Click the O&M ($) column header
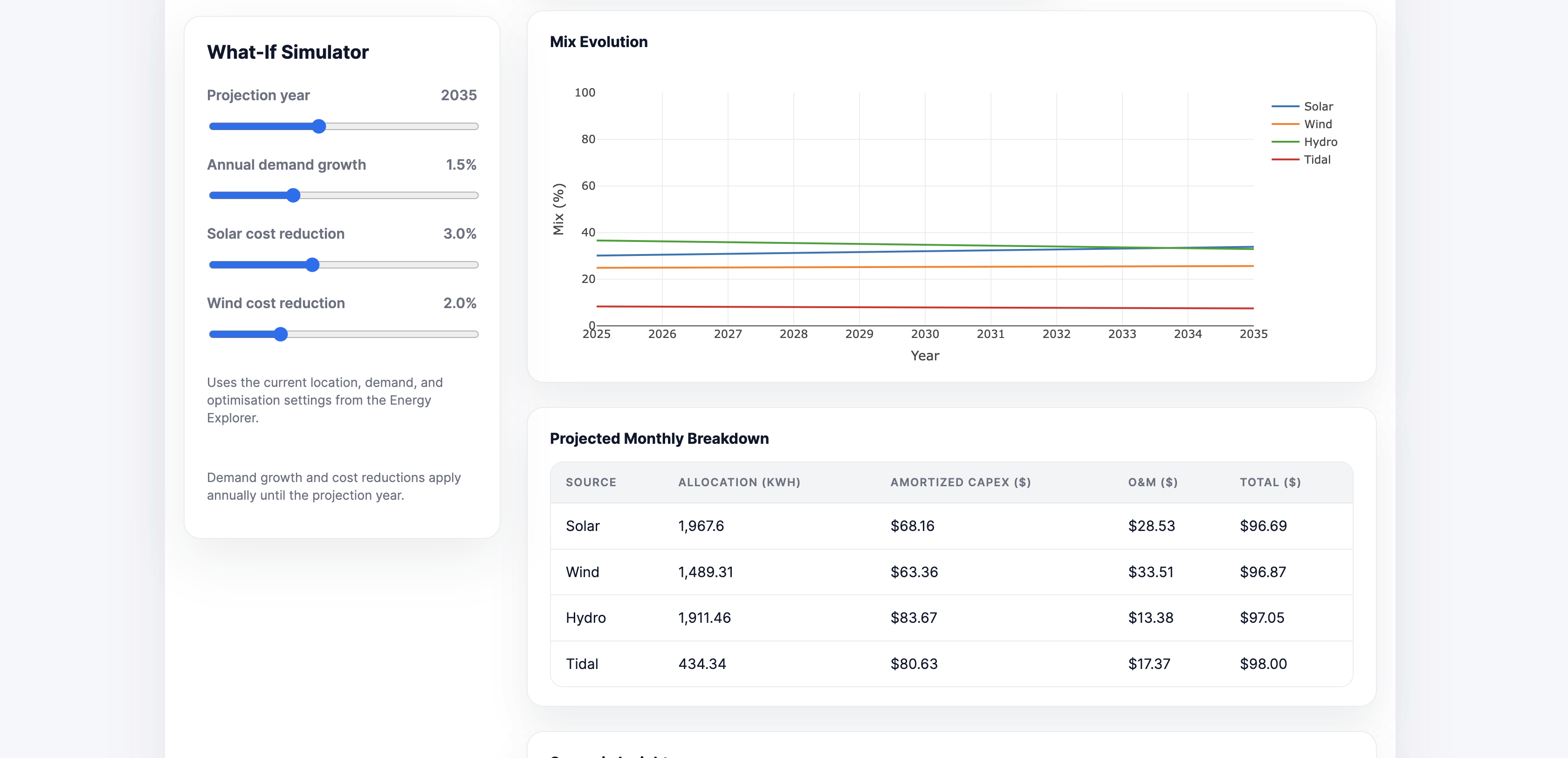Image resolution: width=1568 pixels, height=758 pixels. point(1152,482)
